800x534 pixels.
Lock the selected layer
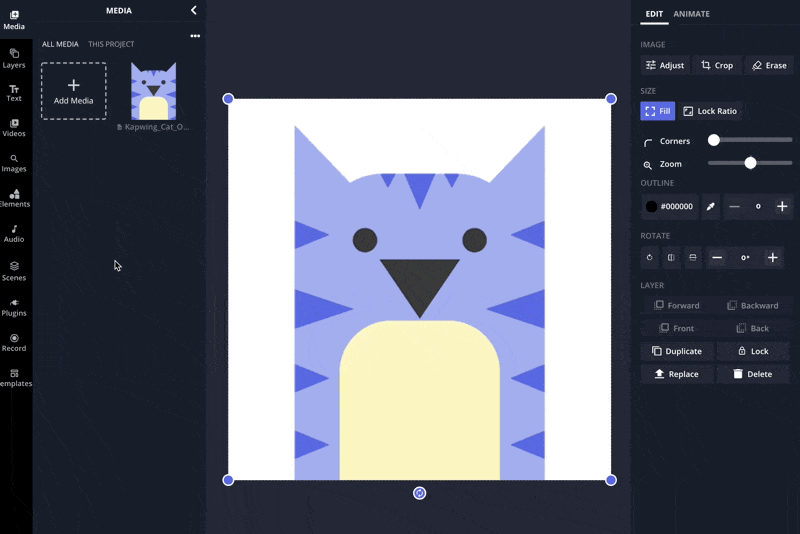752,351
